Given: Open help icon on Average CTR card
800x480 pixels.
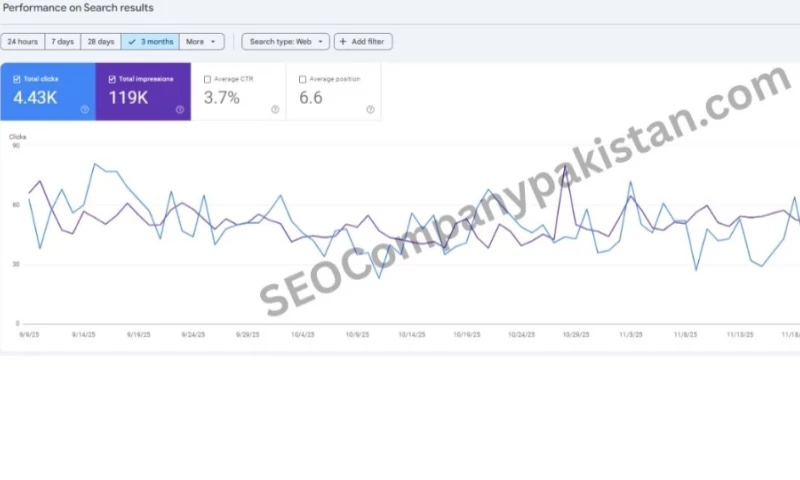Looking at the screenshot, I should [275, 109].
